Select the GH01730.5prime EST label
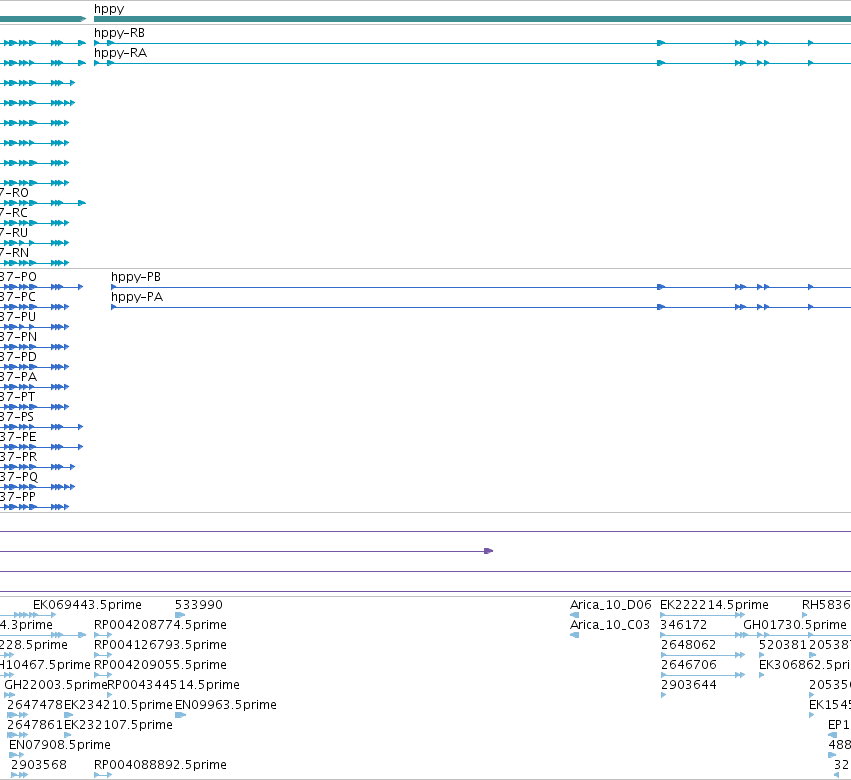This screenshot has height=780, width=851. 795,625
